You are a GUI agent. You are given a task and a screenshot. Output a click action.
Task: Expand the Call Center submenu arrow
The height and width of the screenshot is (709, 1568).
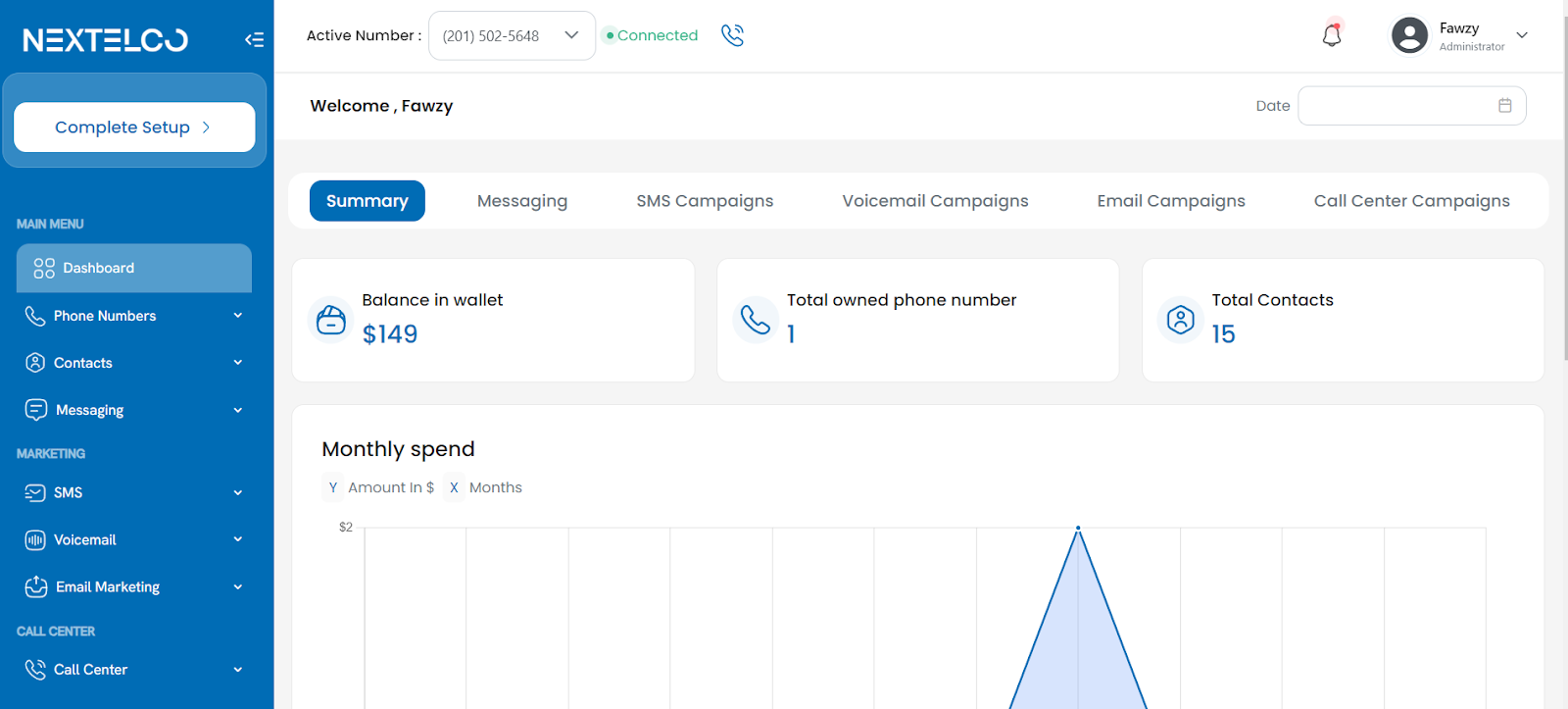tap(238, 669)
